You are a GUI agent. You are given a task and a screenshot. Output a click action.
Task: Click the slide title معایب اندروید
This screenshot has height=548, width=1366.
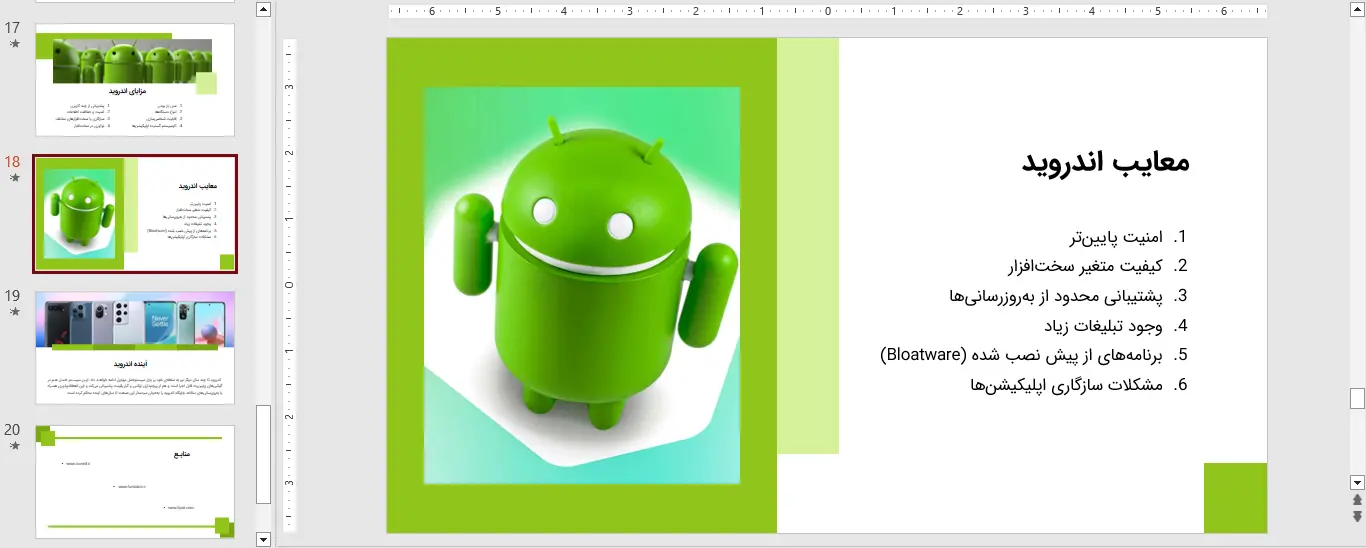coord(1106,161)
